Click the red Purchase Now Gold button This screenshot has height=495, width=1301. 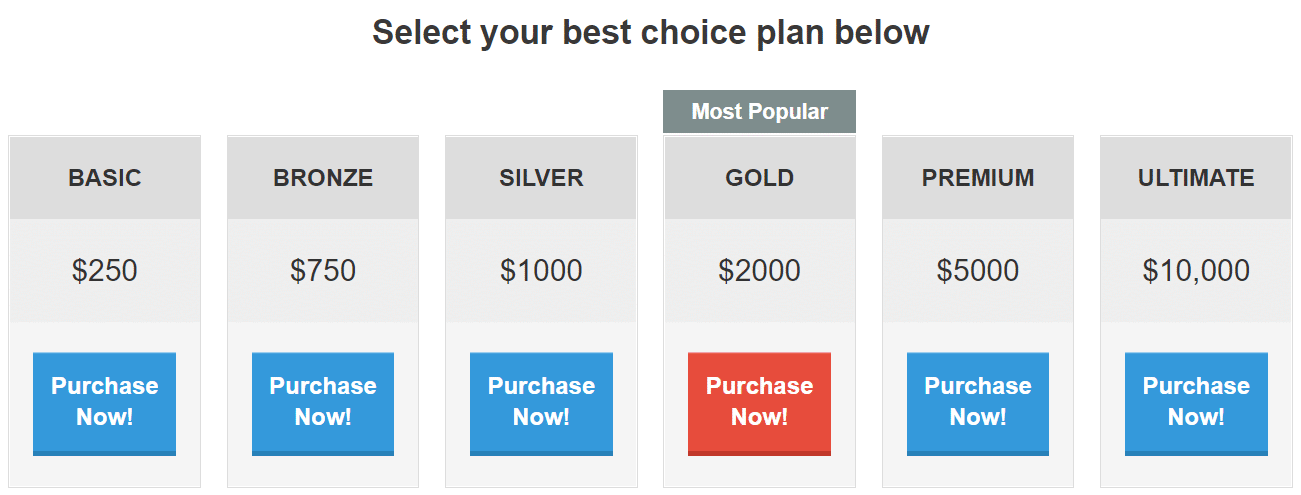click(x=759, y=403)
